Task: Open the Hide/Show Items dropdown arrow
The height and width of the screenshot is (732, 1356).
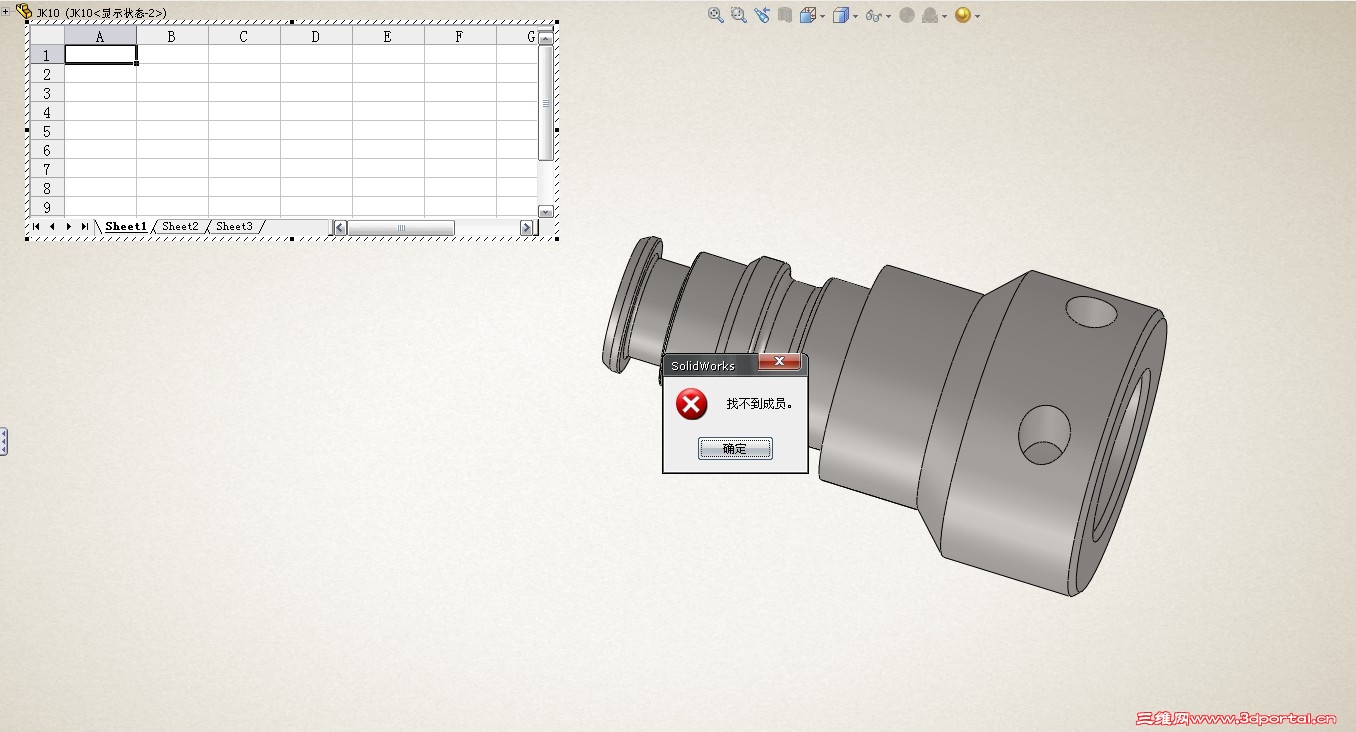Action: click(x=888, y=16)
